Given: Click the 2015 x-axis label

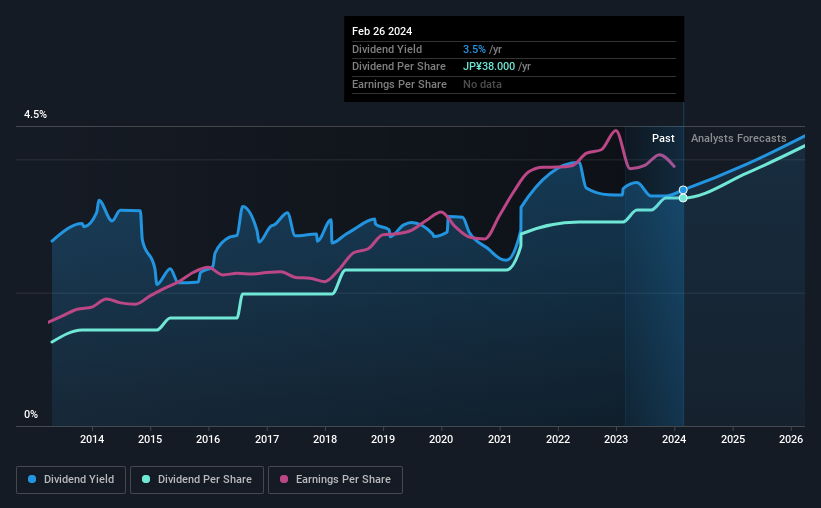Looking at the screenshot, I should (150, 439).
